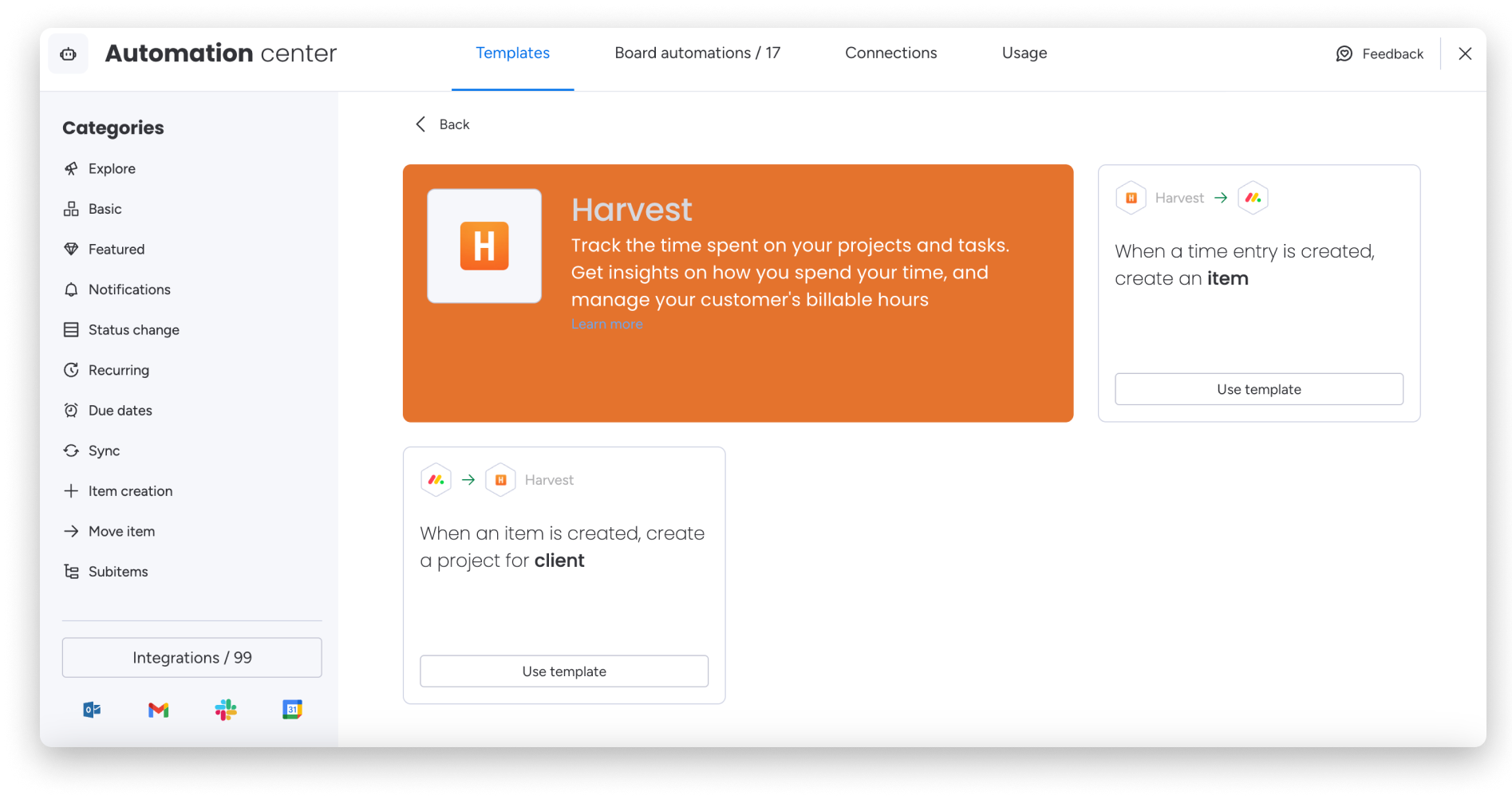The image size is (1512, 799).
Task: Click the Gmail integration icon
Action: click(158, 709)
